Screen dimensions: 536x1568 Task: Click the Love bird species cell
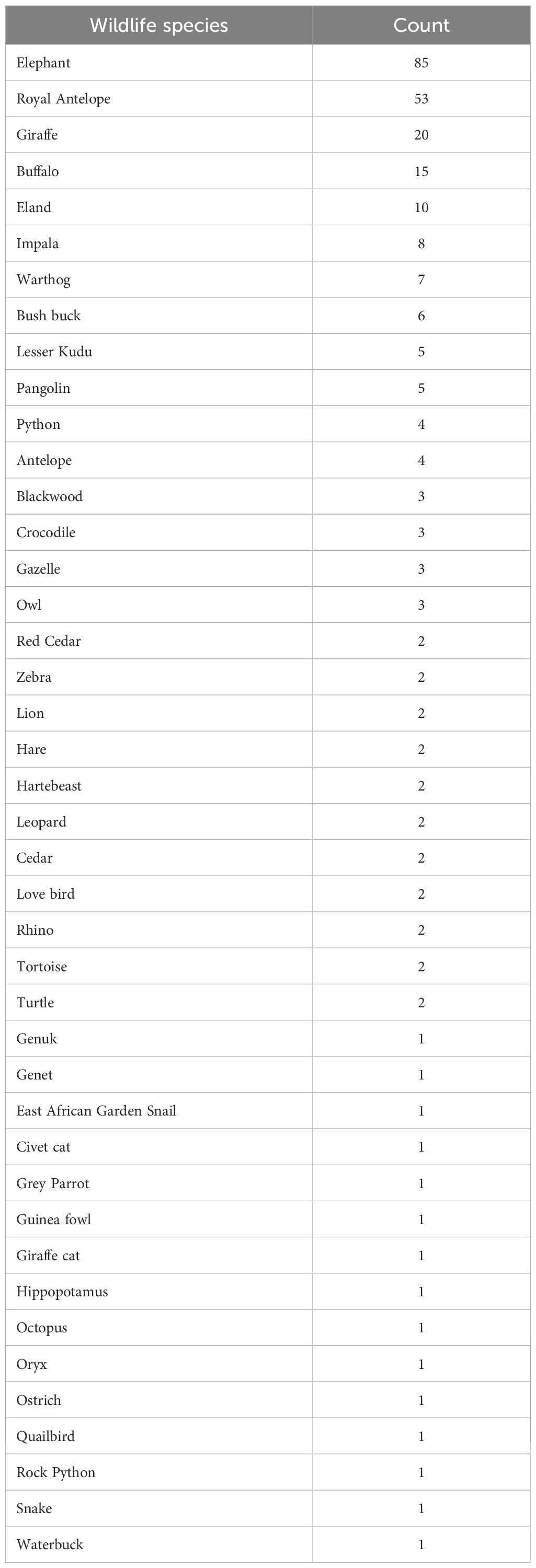(x=45, y=893)
